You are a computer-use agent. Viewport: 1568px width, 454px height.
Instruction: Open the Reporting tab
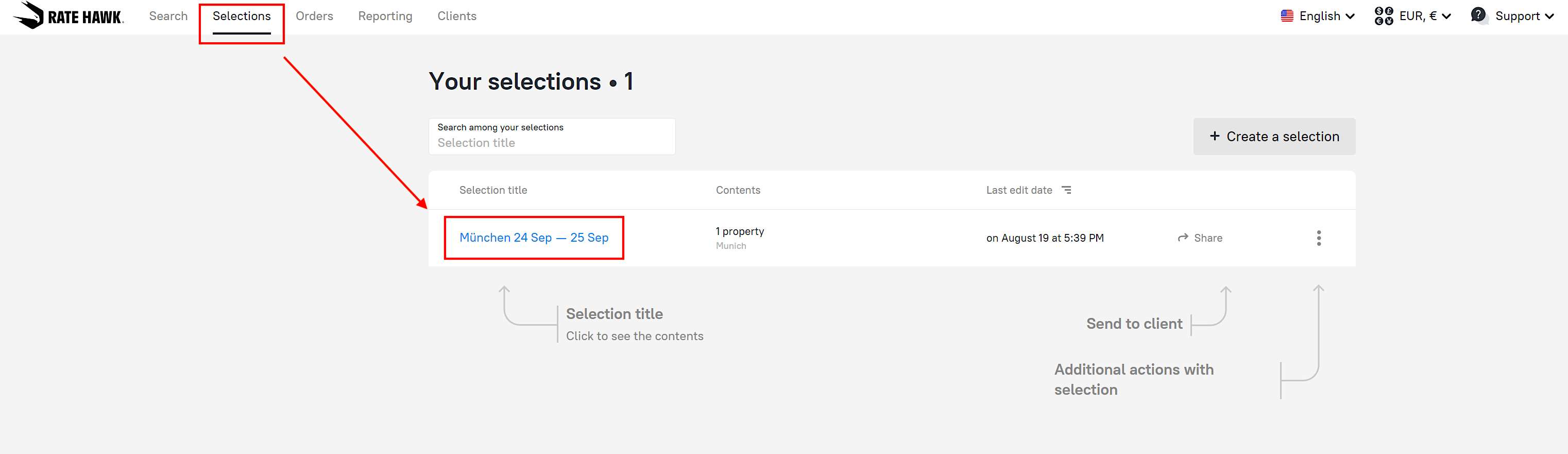(385, 16)
